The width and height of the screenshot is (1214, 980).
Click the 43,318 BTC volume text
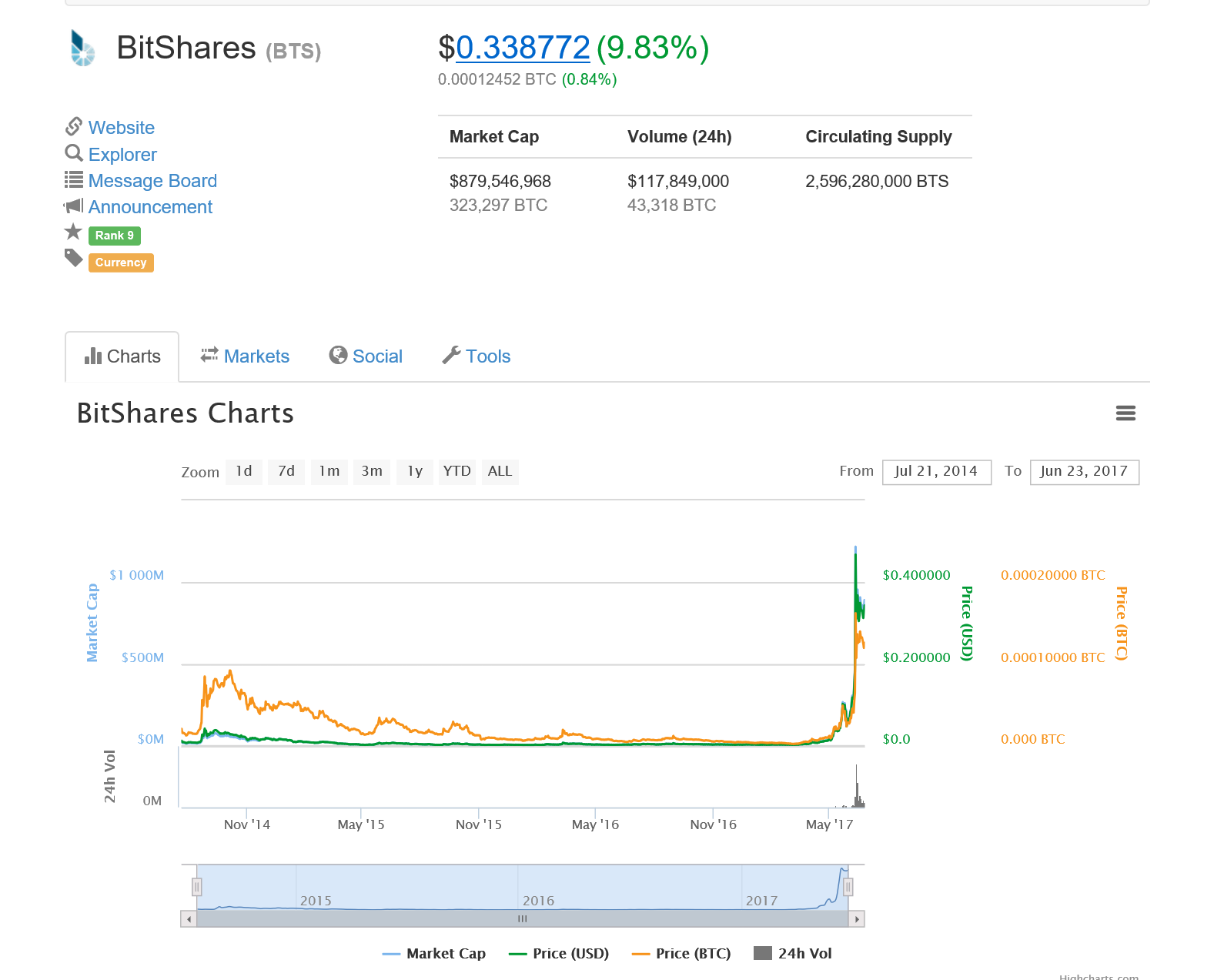672,206
